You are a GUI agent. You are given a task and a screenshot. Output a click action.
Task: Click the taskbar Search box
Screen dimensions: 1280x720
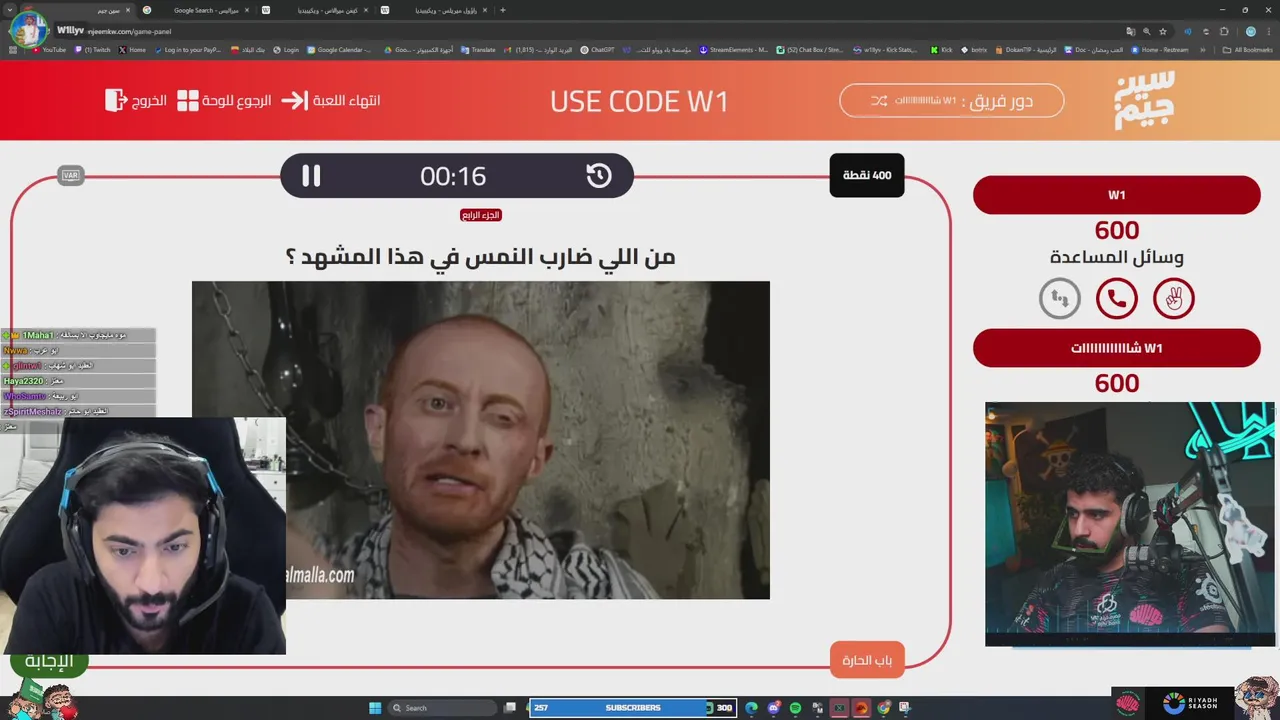[441, 708]
